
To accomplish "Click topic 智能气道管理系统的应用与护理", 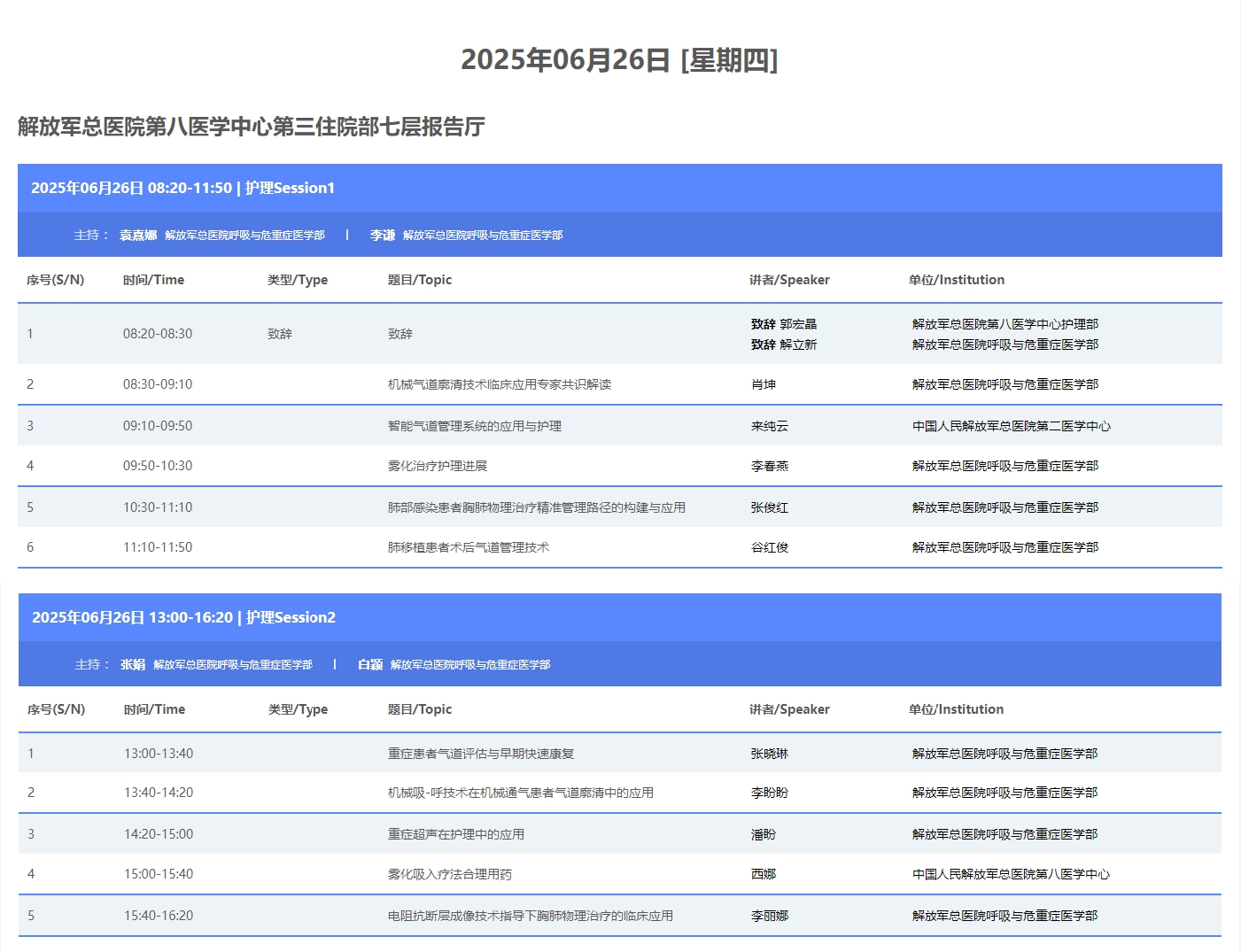I will coord(475,426).
